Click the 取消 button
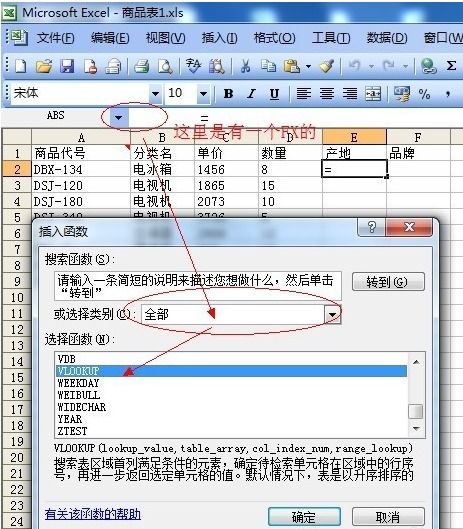The width and height of the screenshot is (463, 529). [x=388, y=517]
